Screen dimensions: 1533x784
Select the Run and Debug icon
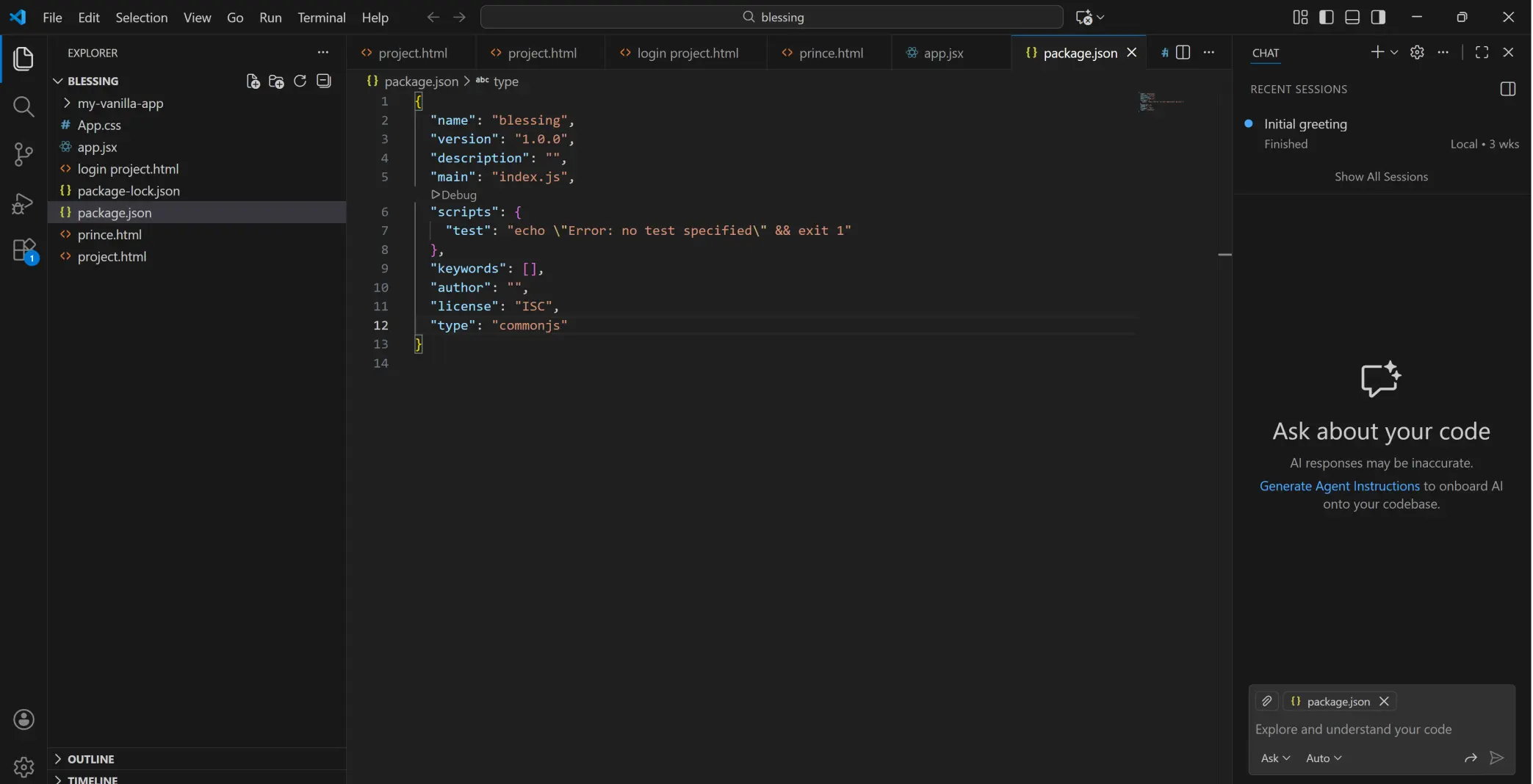tap(23, 203)
